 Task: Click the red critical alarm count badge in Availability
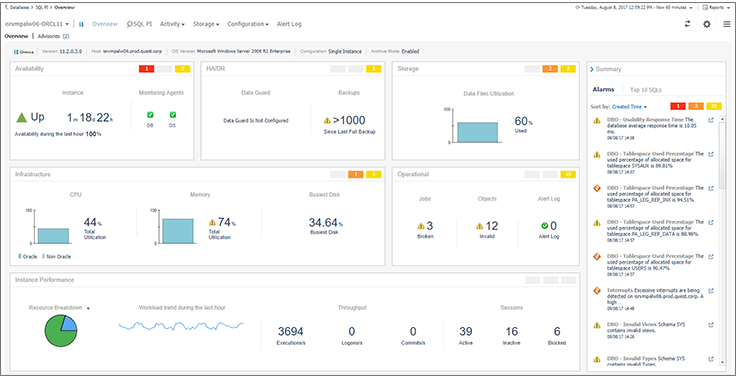[x=146, y=69]
